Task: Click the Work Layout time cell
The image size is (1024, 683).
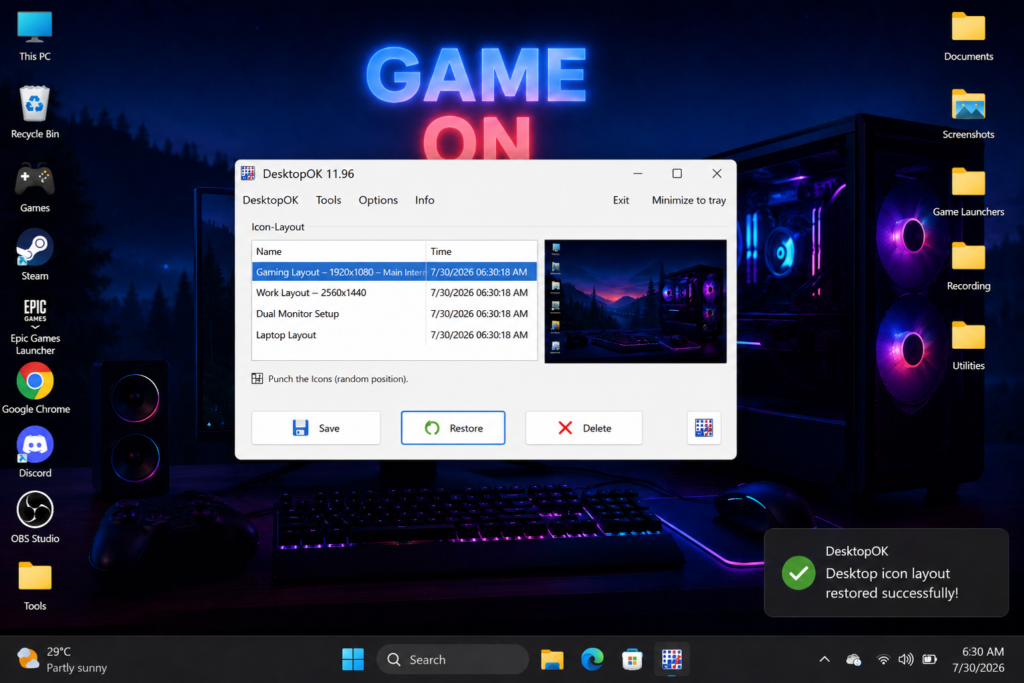Action: click(479, 293)
